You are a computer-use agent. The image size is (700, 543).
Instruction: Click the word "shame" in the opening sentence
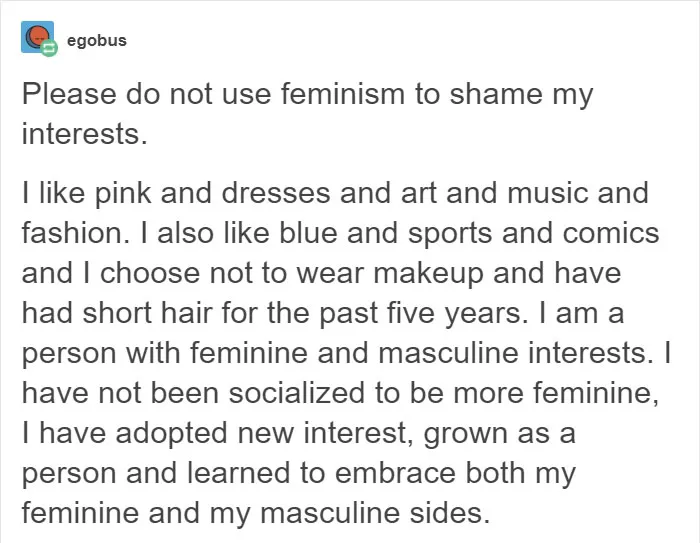tap(495, 94)
